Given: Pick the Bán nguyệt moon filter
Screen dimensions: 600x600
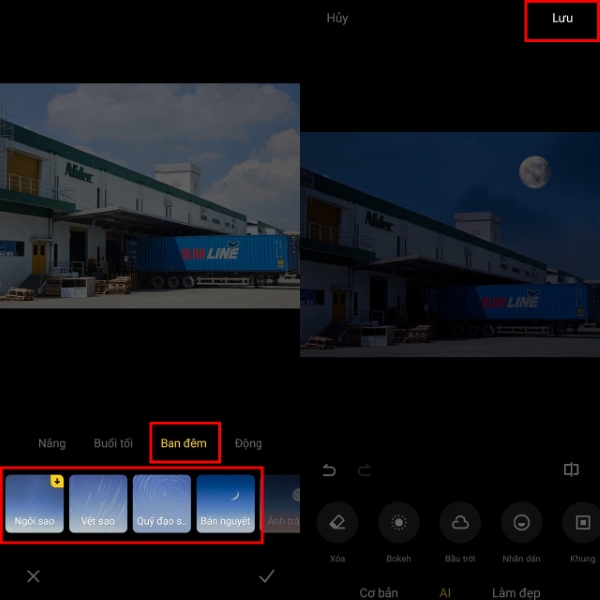Looking at the screenshot, I should point(225,503).
